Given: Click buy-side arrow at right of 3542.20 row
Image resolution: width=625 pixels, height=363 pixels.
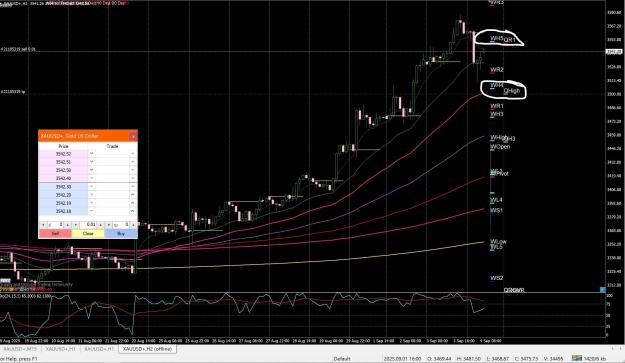Looking at the screenshot, I should (133, 195).
